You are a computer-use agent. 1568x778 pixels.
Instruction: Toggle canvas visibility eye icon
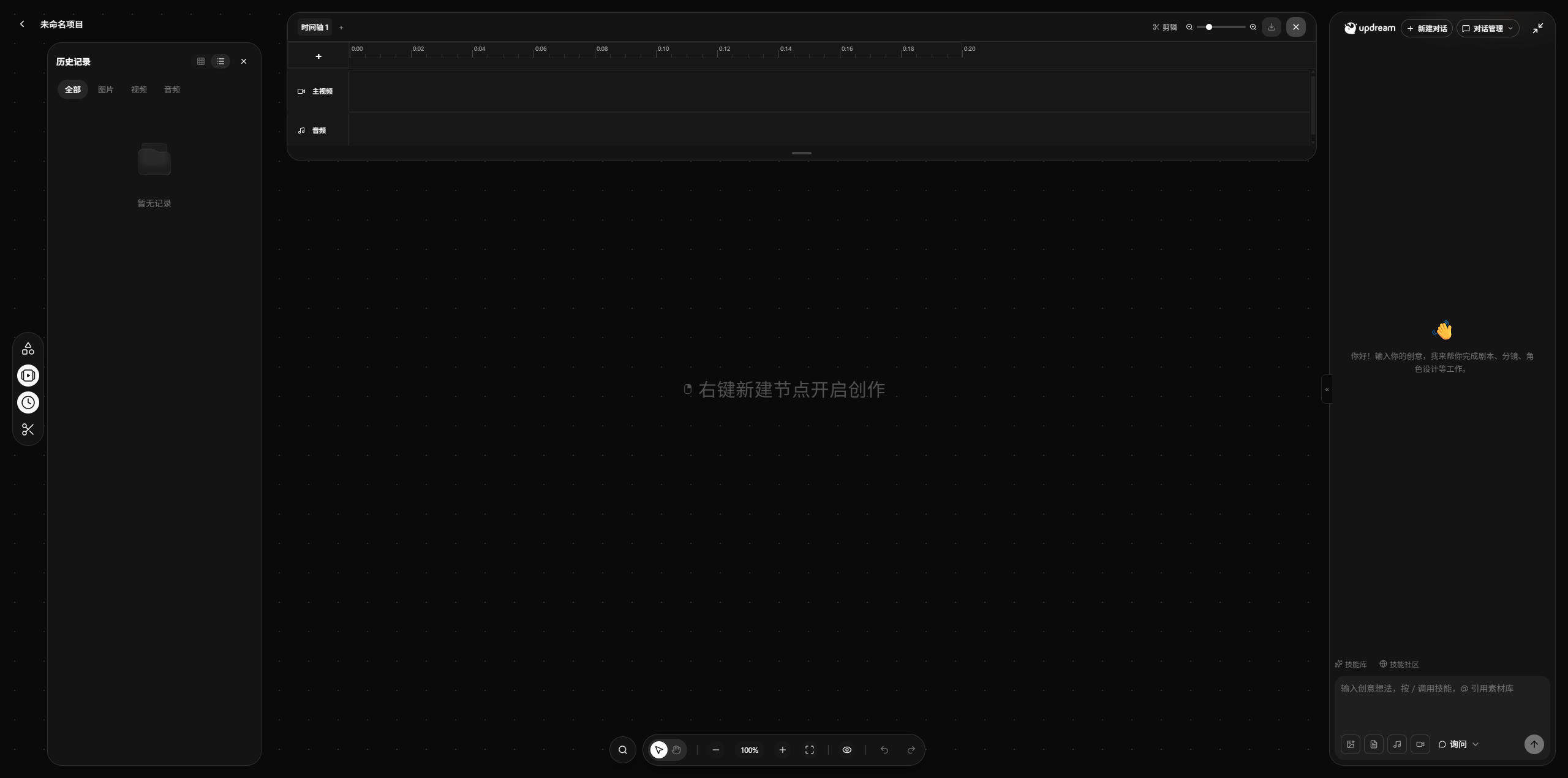pyautogui.click(x=847, y=750)
